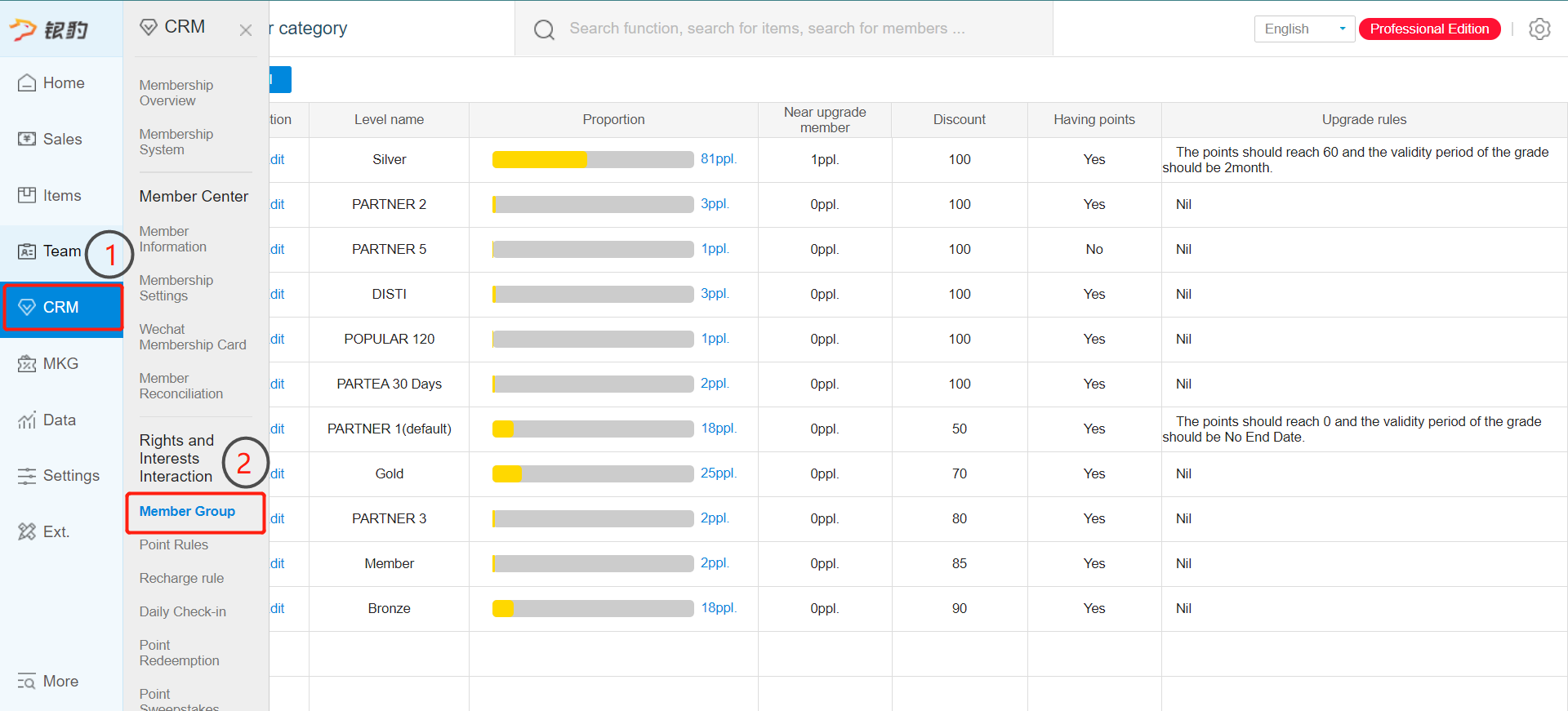Click the Pospal logo icon

pos(23,29)
